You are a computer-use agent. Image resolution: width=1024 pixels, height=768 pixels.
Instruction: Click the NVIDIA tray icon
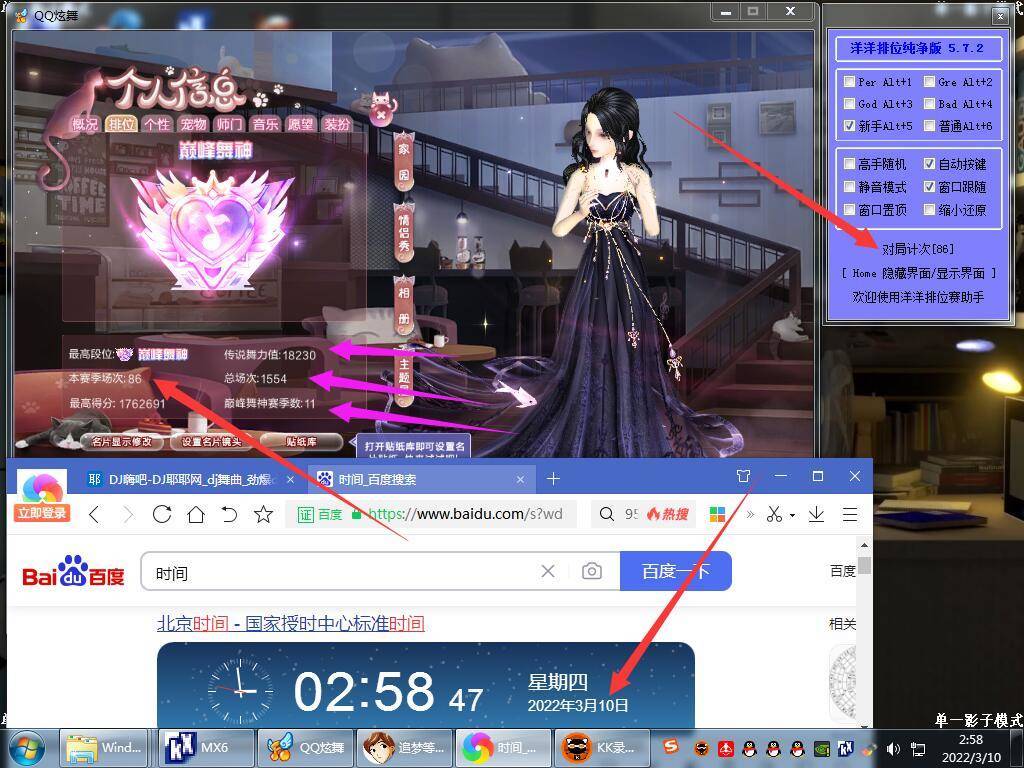(x=822, y=748)
